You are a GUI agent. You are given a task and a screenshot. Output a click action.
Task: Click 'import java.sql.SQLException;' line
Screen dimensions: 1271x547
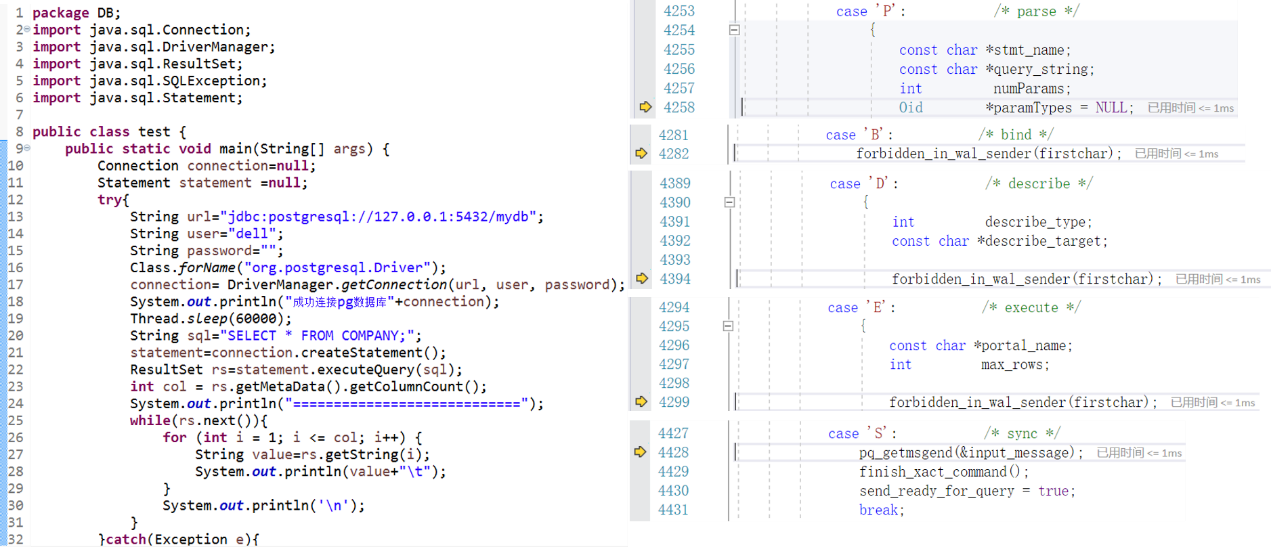[x=150, y=81]
